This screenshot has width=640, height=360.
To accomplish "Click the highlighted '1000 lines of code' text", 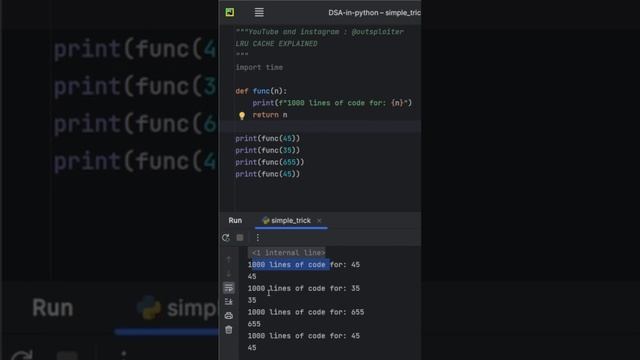I will (290, 264).
